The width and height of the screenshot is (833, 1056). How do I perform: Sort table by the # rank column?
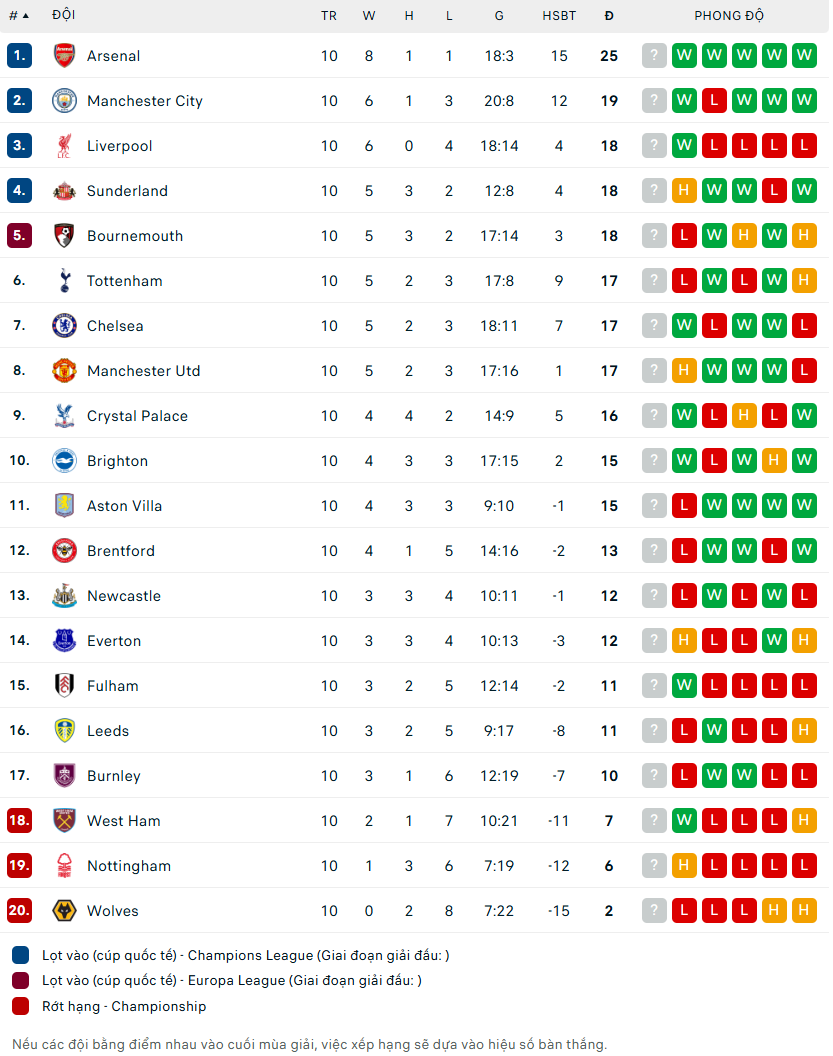pyautogui.click(x=19, y=16)
